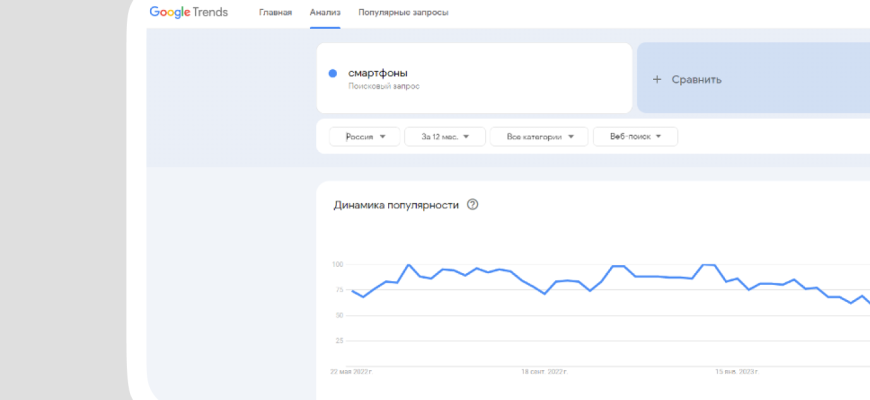This screenshot has width=870, height=400.
Task: Switch to the Анализ tab
Action: tap(325, 13)
